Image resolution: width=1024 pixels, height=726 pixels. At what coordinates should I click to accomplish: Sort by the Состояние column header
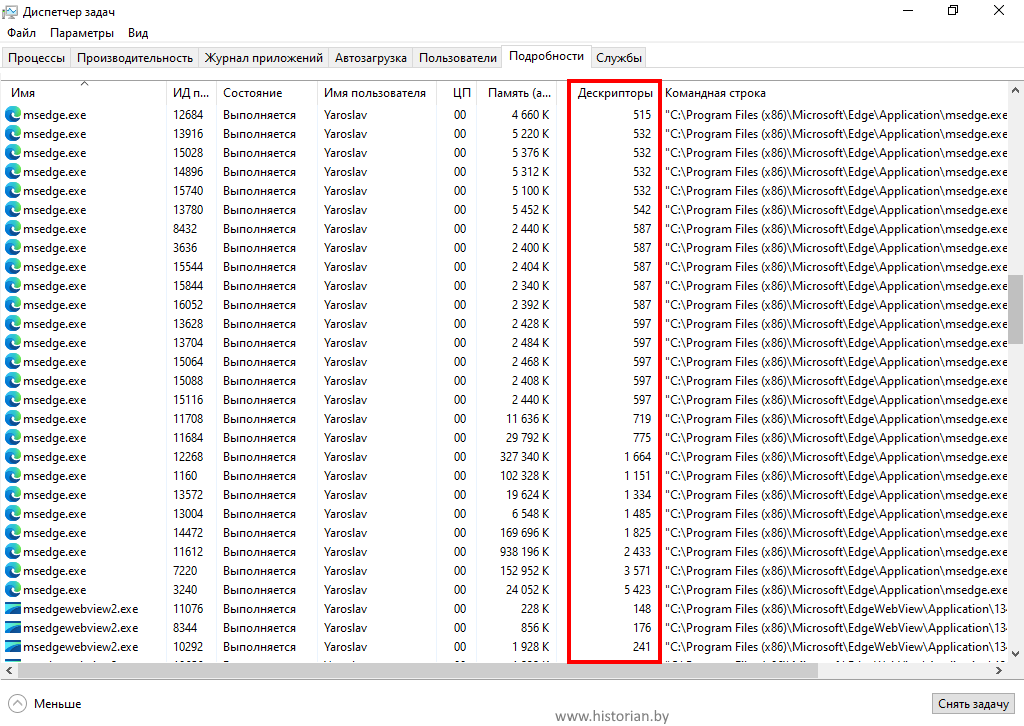(x=266, y=93)
